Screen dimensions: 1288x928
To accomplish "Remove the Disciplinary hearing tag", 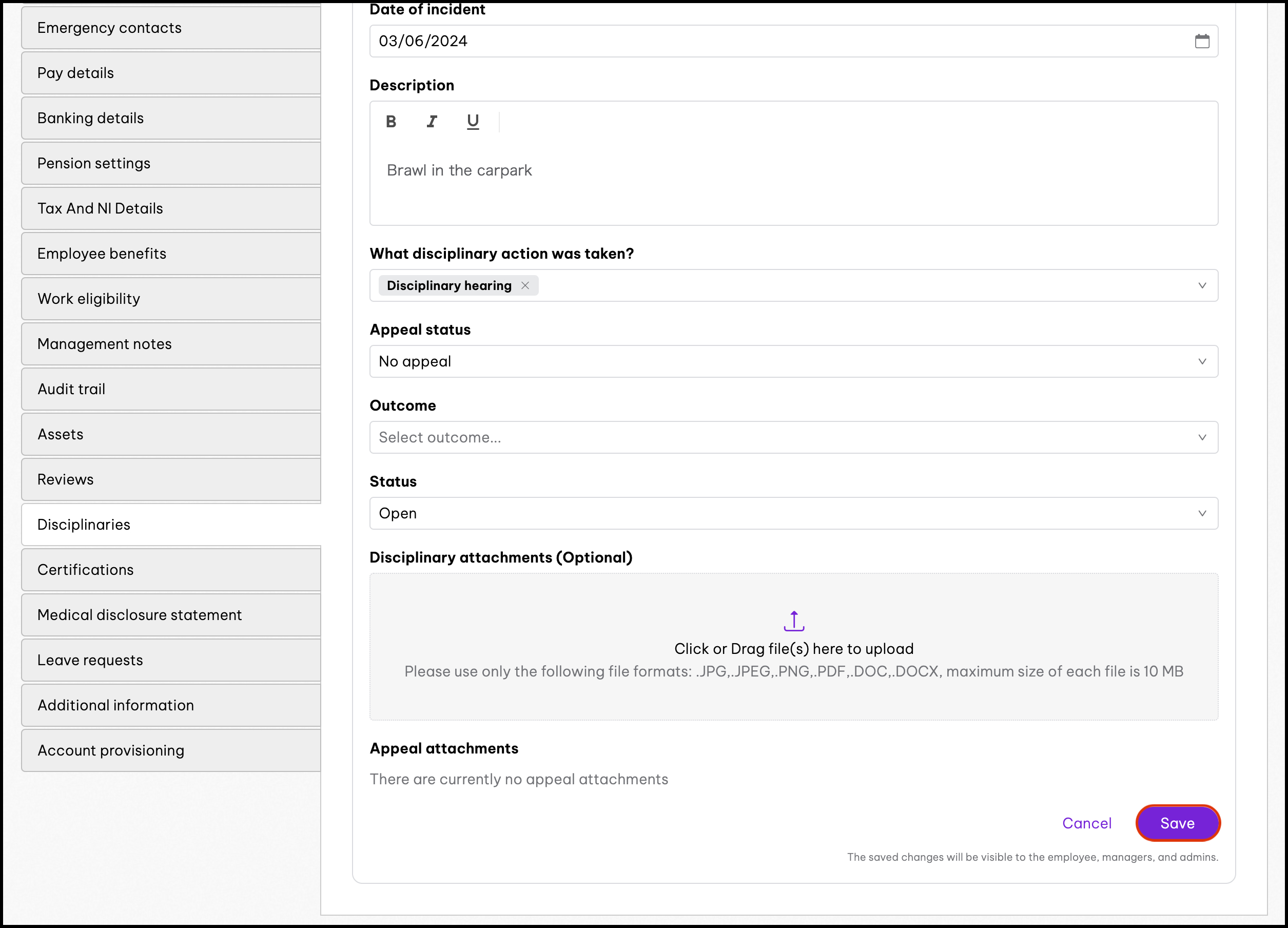I will (525, 286).
